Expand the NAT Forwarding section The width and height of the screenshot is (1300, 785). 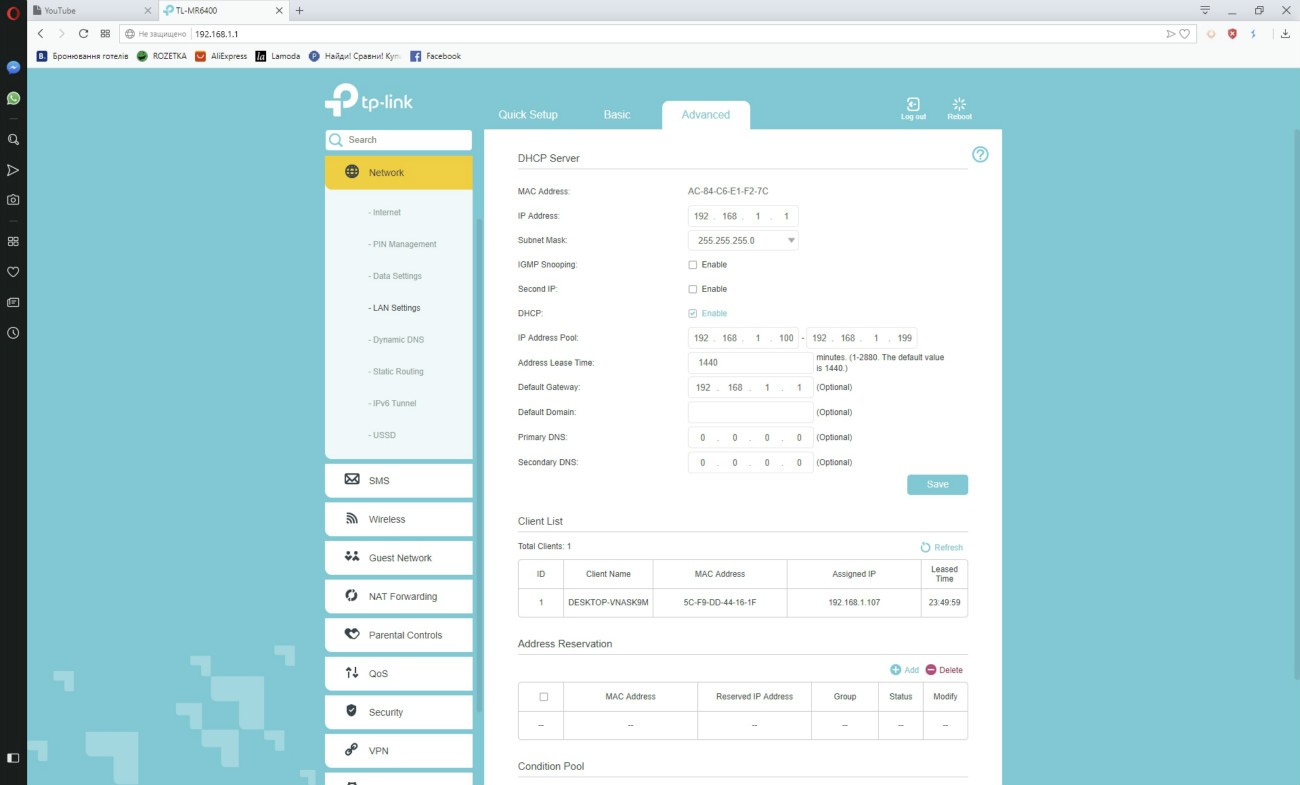[399, 596]
